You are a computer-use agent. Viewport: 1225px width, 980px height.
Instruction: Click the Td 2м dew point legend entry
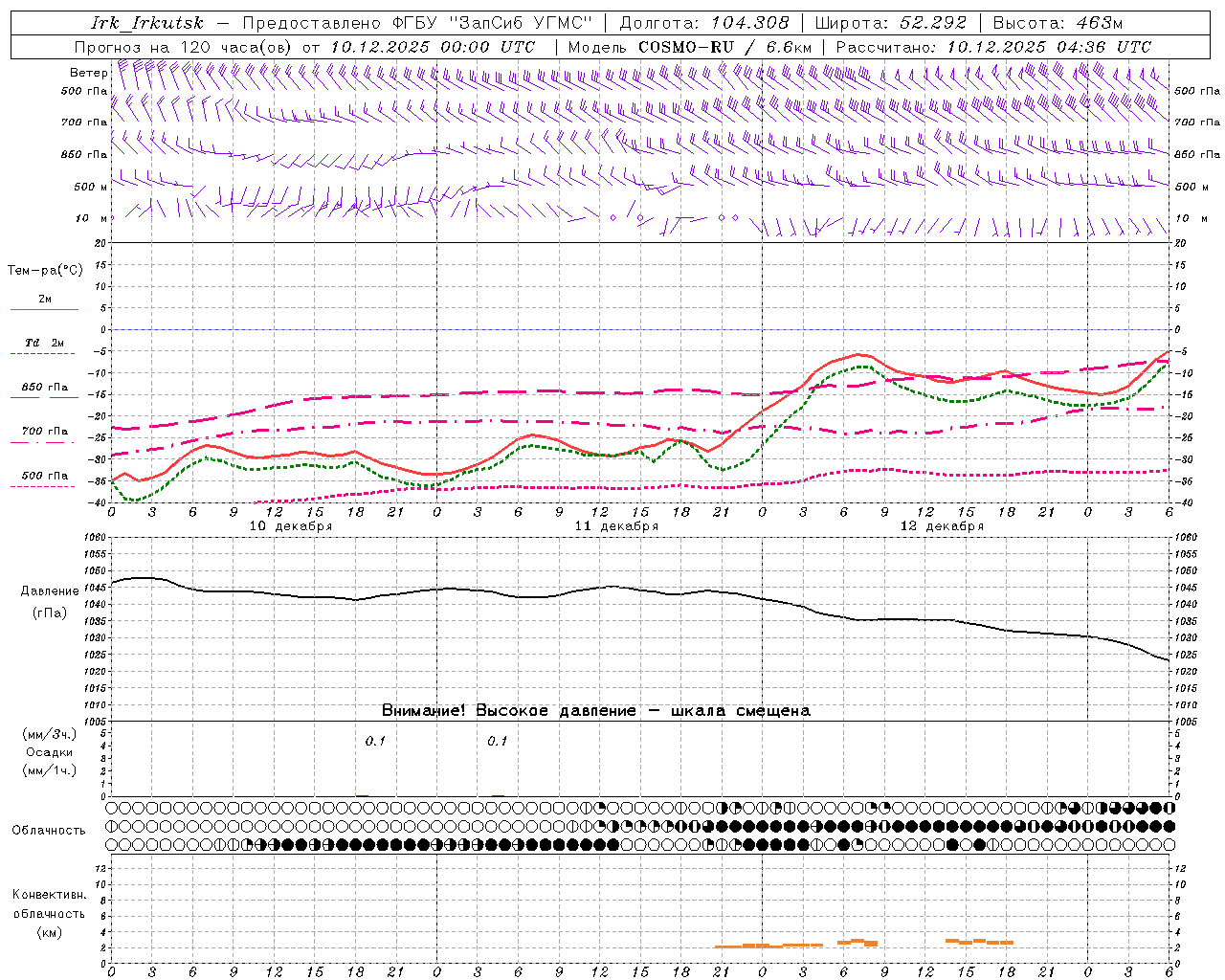(45, 343)
